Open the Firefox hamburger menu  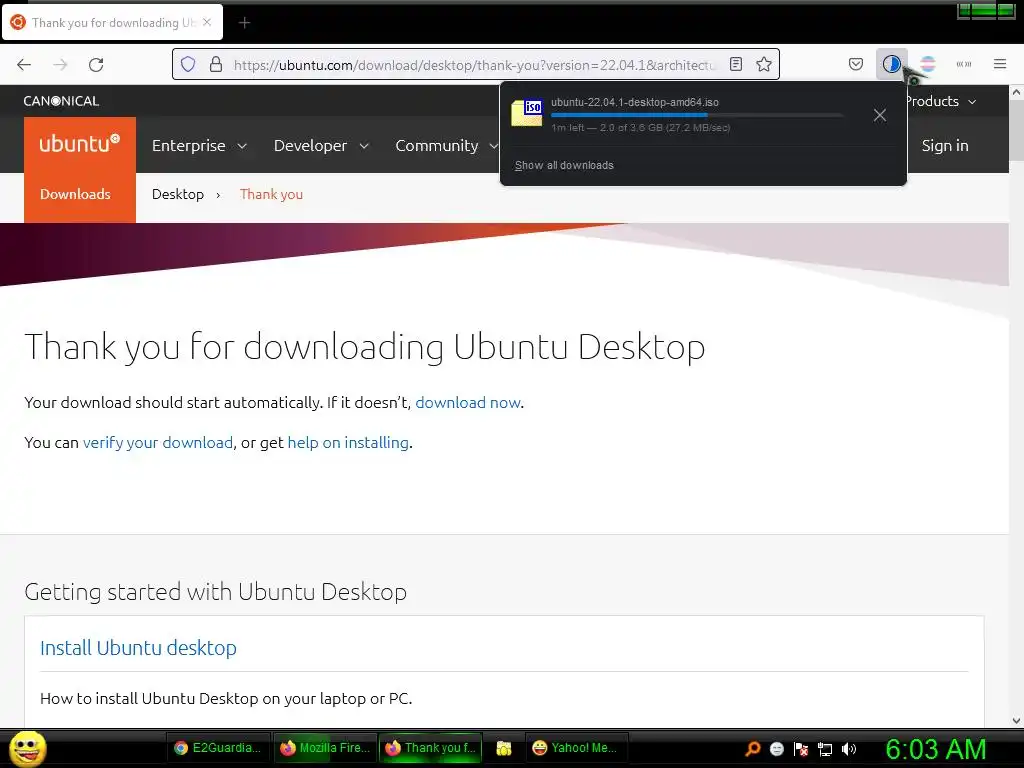pos(999,64)
